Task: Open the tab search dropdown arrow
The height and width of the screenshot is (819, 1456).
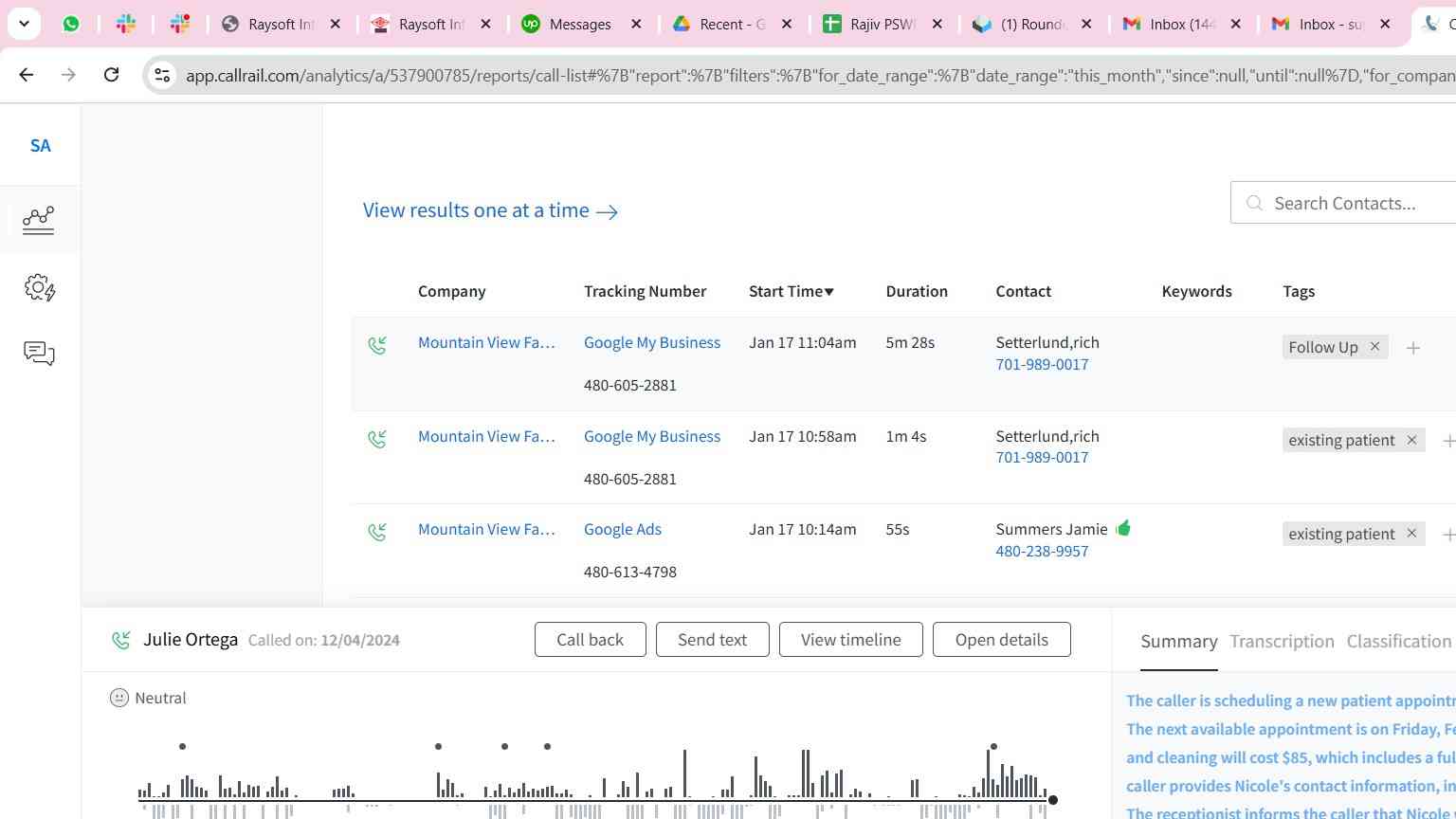Action: coord(24,24)
